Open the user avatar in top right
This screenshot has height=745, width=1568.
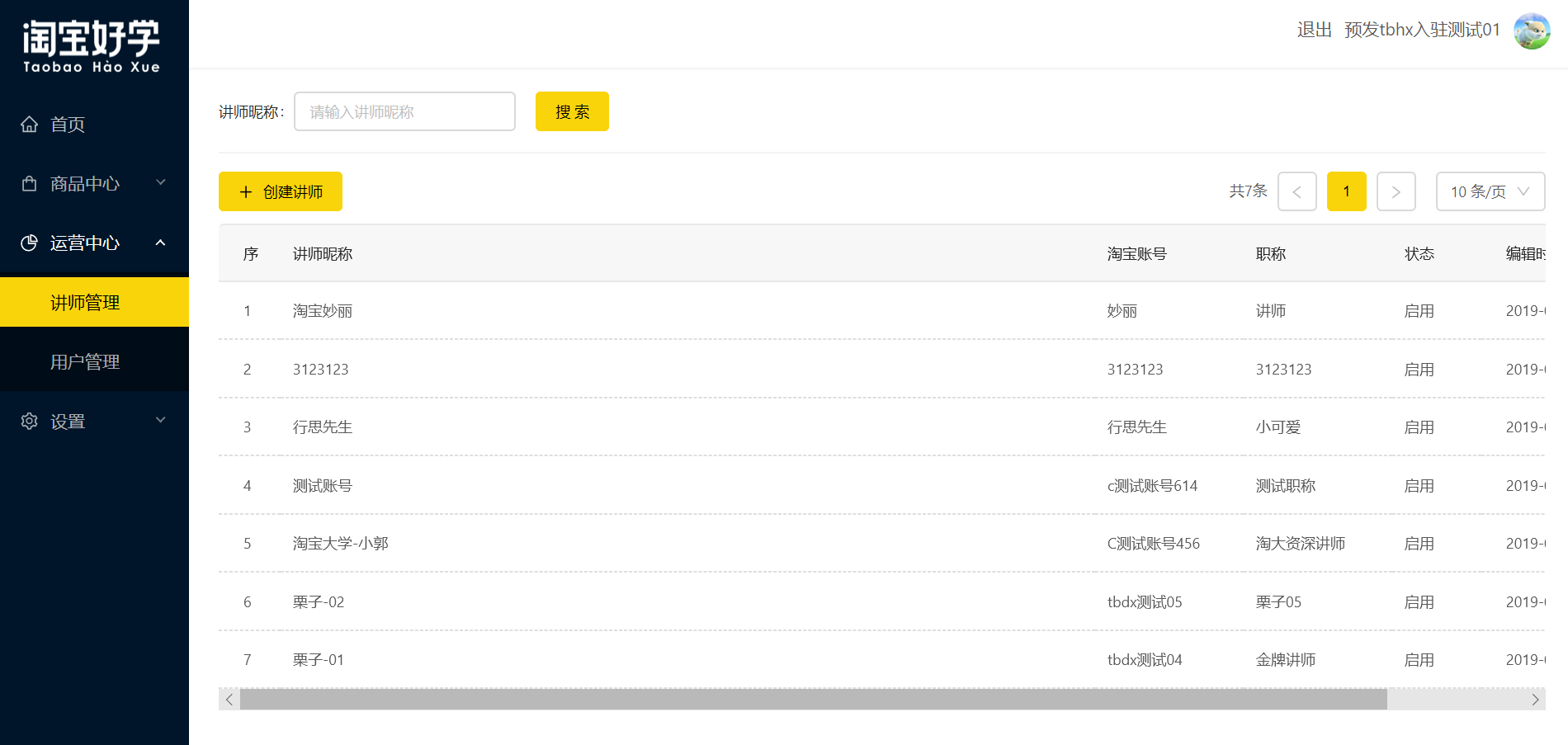click(1532, 31)
